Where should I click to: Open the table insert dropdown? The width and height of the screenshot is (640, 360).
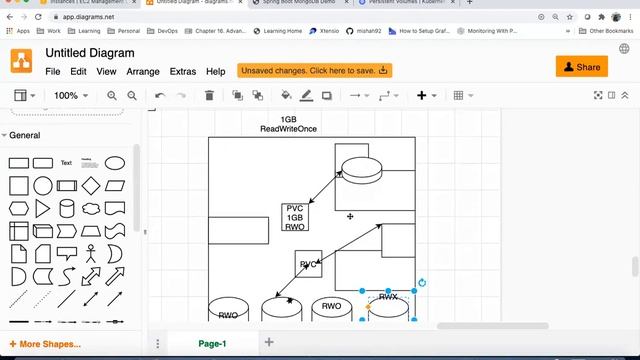coord(463,96)
